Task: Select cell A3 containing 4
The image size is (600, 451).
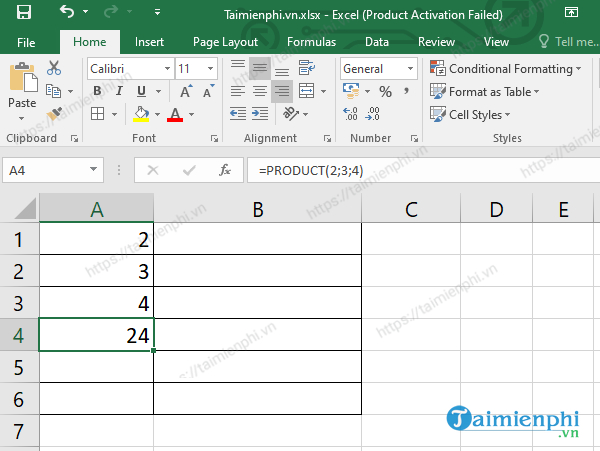Action: click(x=96, y=302)
